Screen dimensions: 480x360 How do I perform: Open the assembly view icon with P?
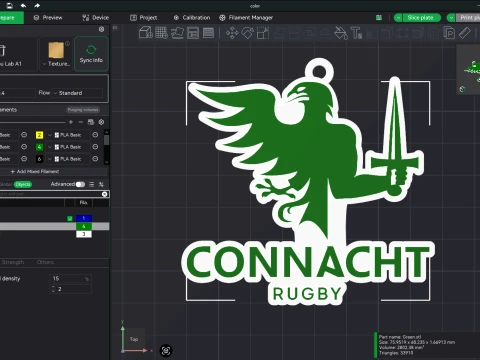(x=449, y=33)
